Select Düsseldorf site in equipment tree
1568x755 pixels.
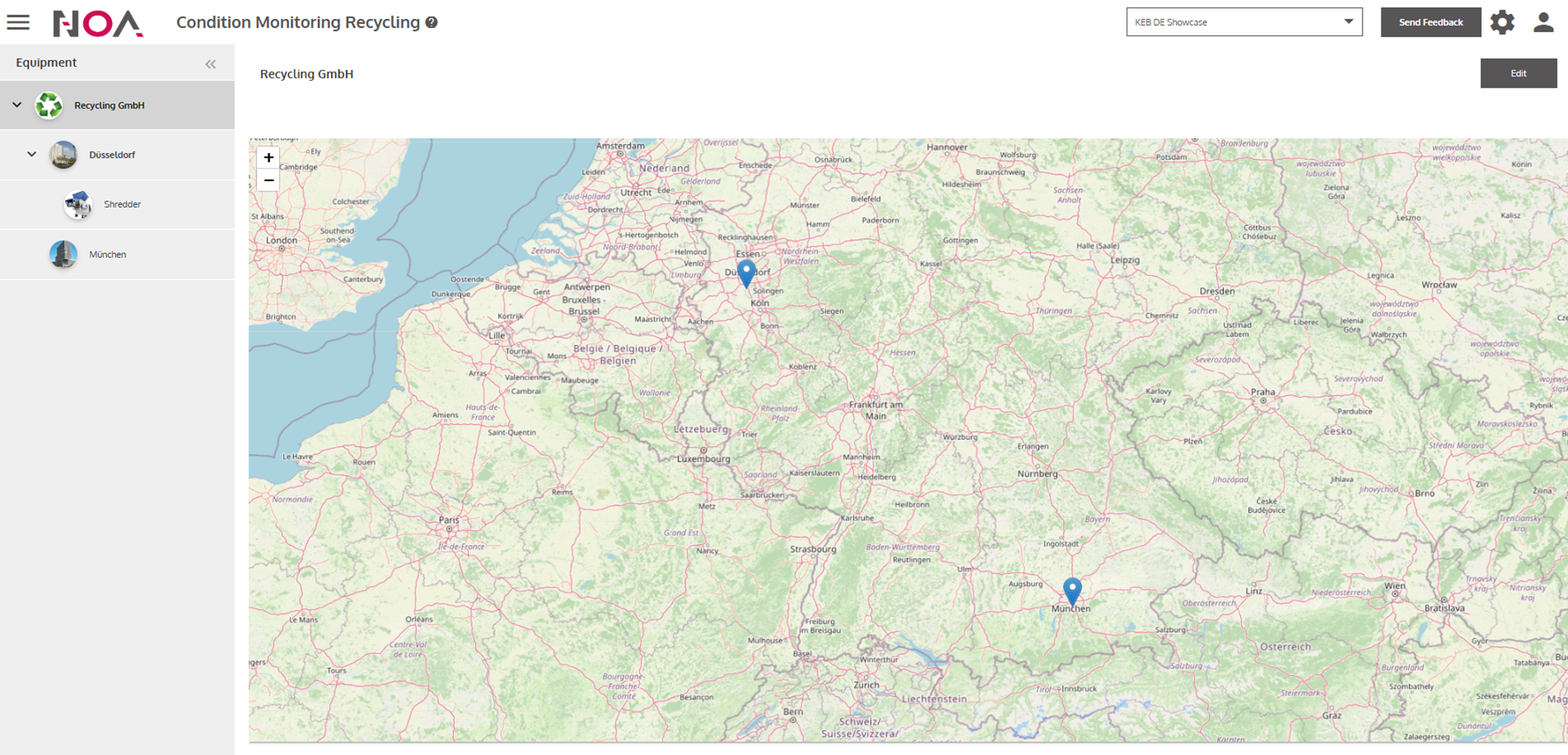(x=112, y=155)
